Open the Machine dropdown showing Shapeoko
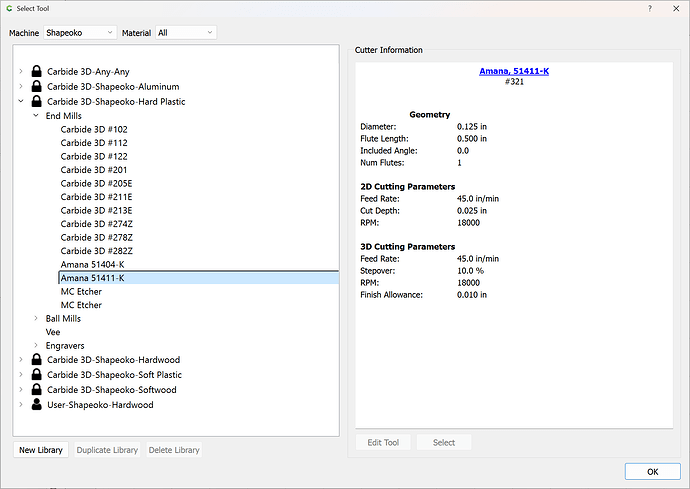 tap(80, 33)
